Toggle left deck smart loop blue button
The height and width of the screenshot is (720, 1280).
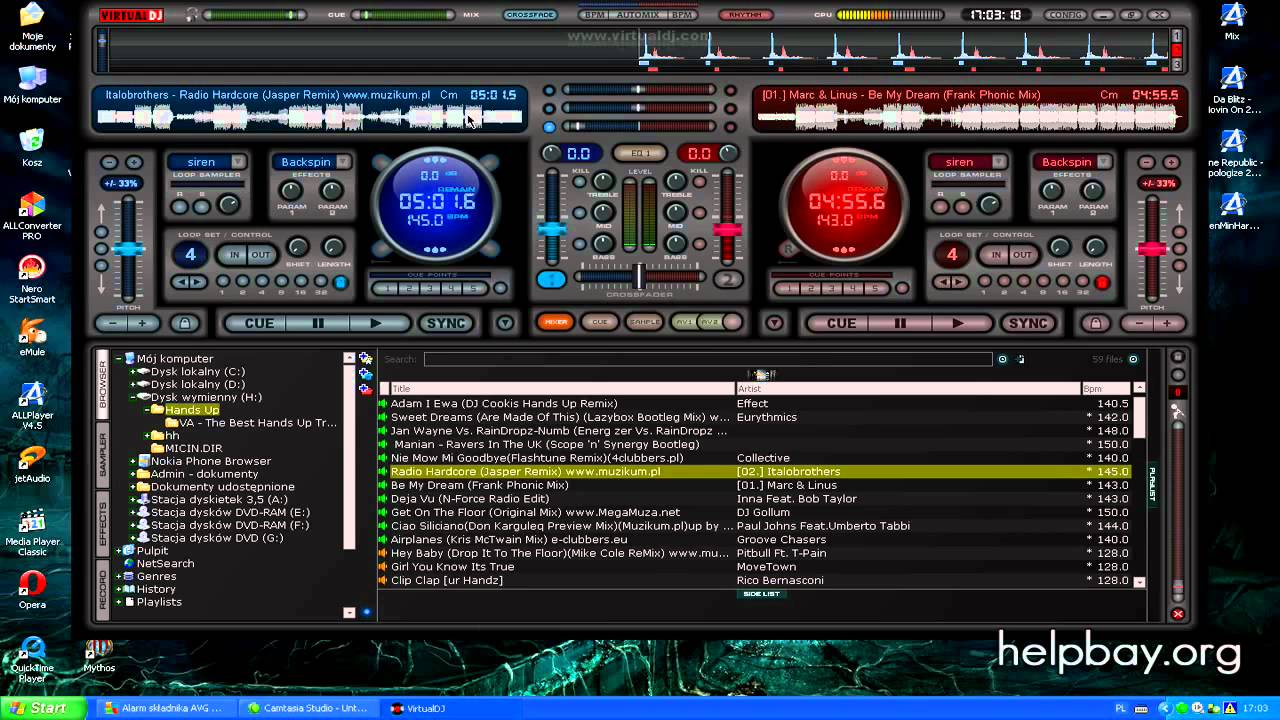tap(341, 282)
